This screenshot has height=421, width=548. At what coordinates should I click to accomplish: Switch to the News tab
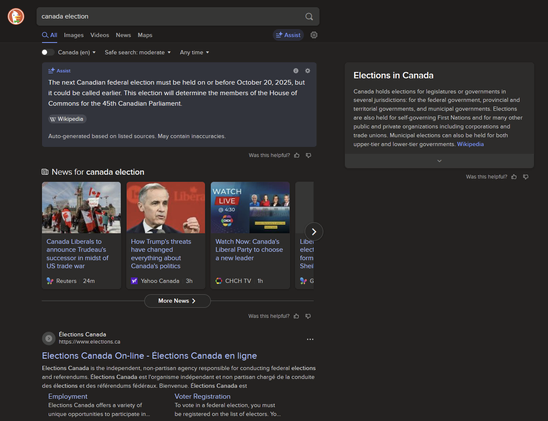point(123,35)
